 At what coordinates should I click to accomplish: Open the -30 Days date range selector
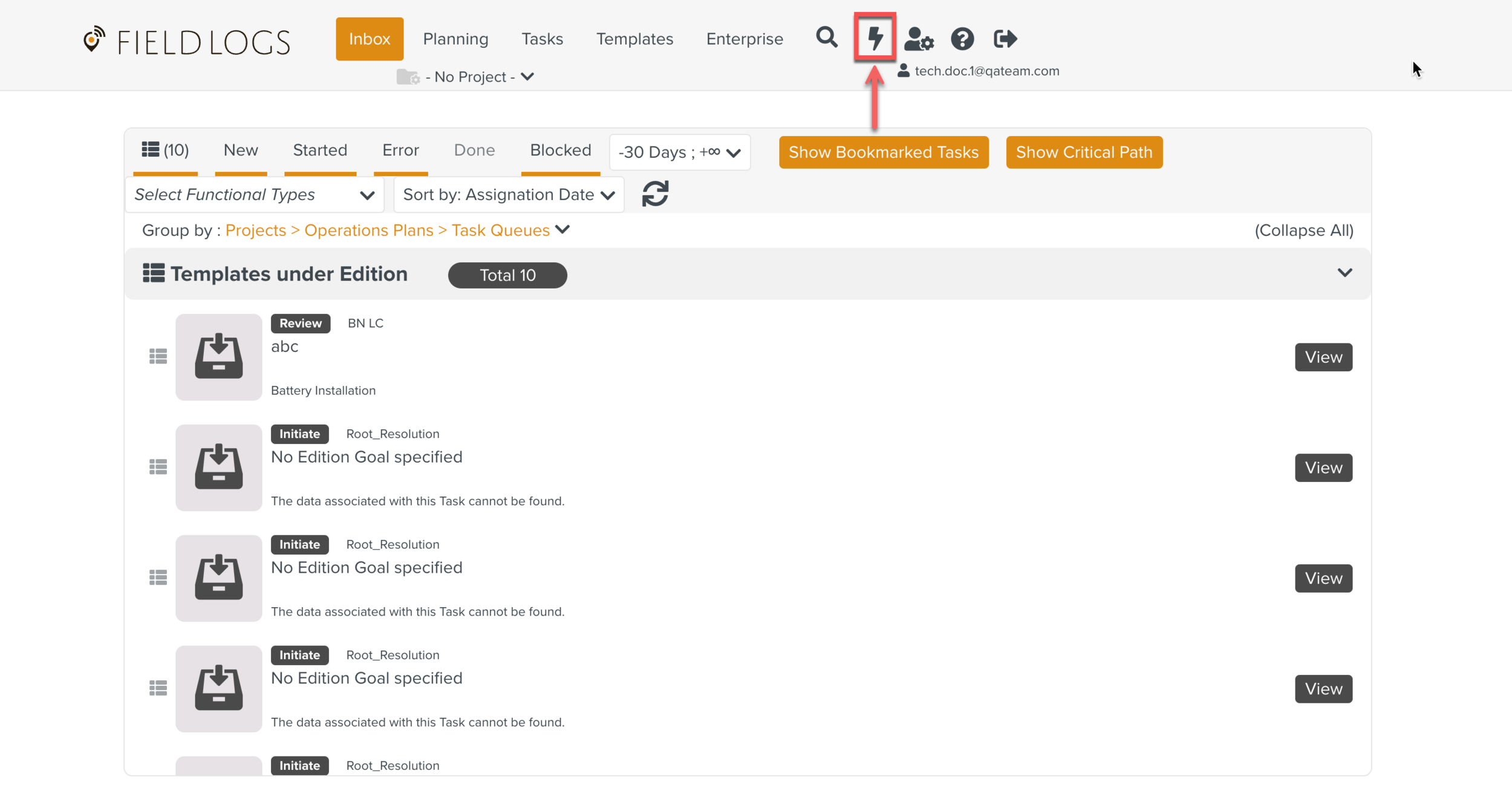(x=679, y=152)
